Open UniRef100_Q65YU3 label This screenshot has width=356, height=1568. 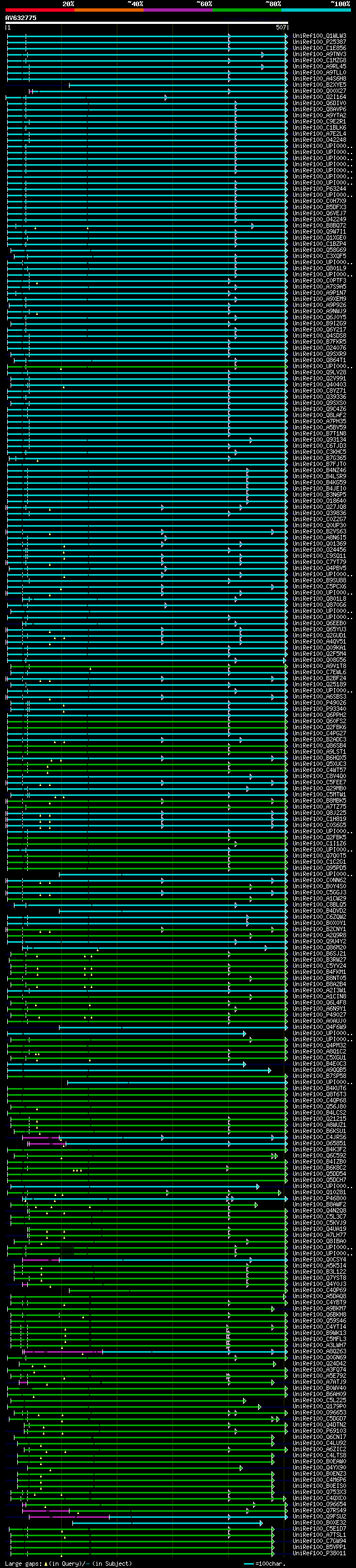[319, 630]
